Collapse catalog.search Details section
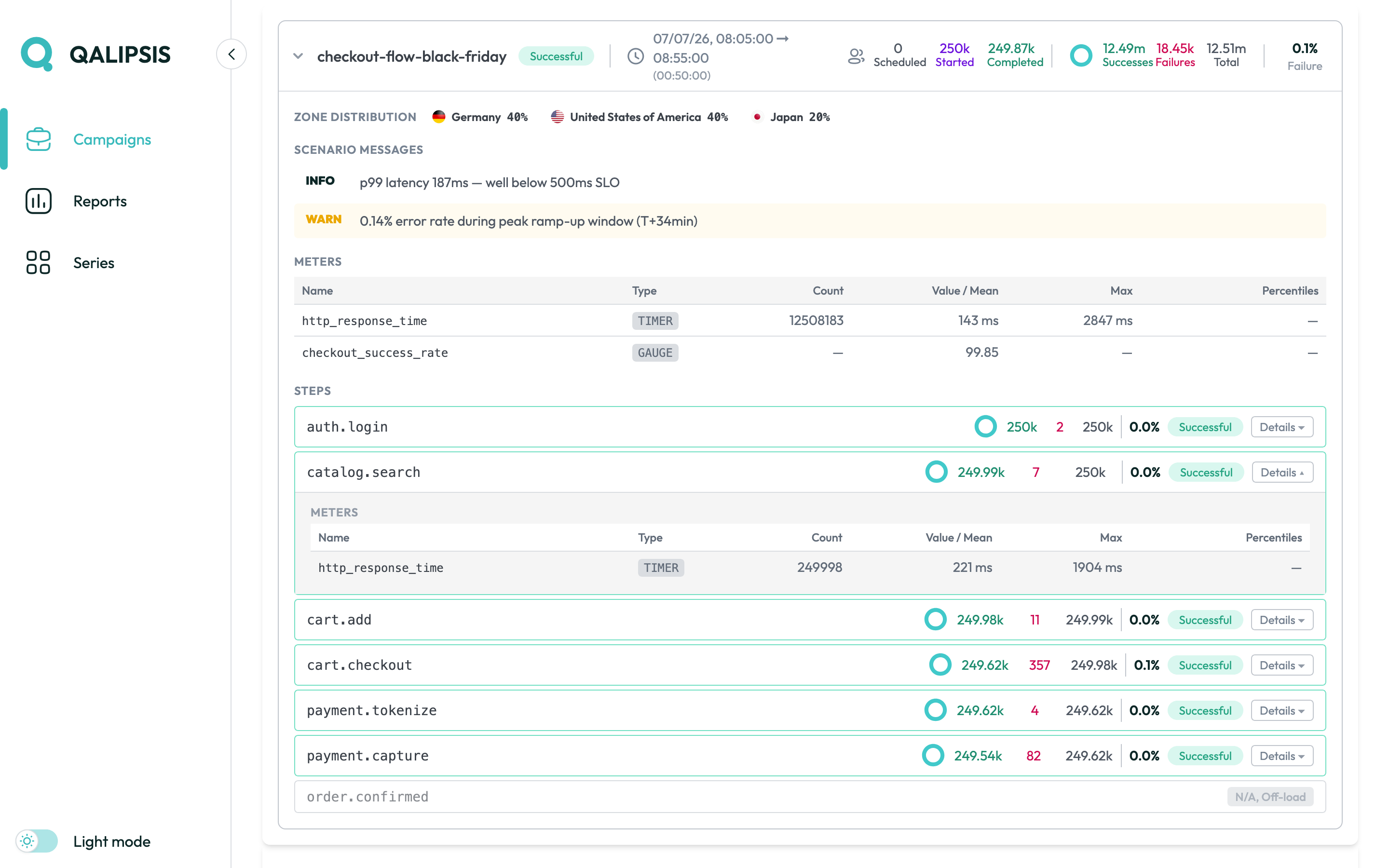This screenshot has width=1389, height=868. click(x=1281, y=473)
